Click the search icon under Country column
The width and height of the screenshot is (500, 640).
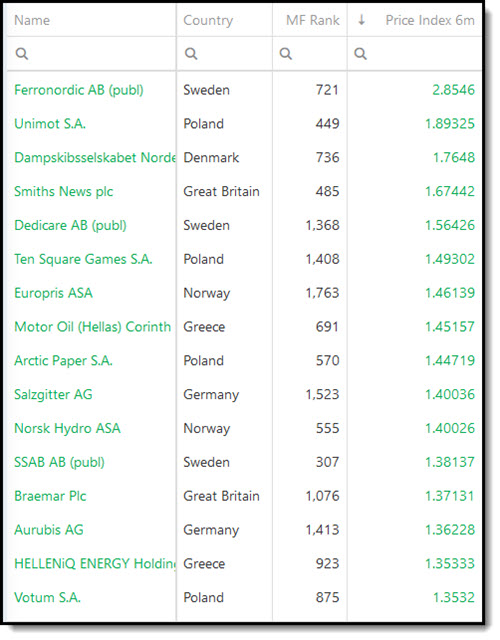point(191,53)
